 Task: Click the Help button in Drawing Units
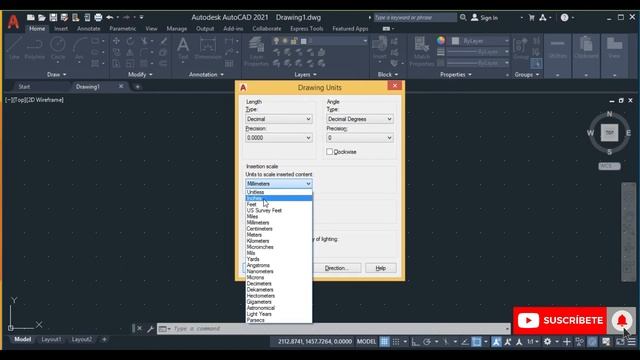(x=380, y=268)
